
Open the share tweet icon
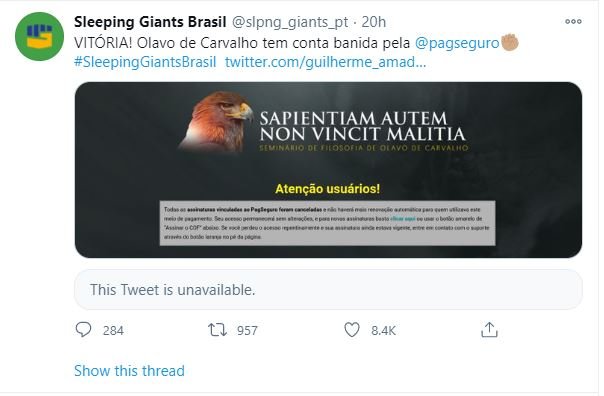click(x=489, y=330)
